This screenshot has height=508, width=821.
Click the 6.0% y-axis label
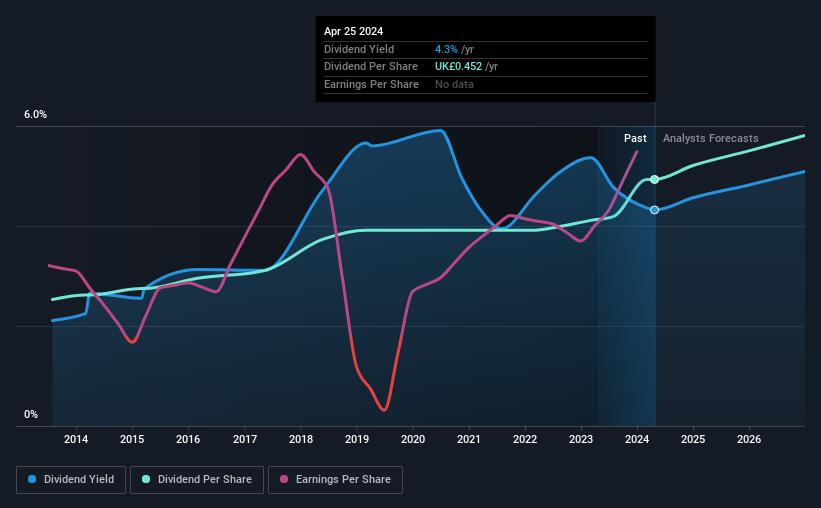[x=35, y=115]
